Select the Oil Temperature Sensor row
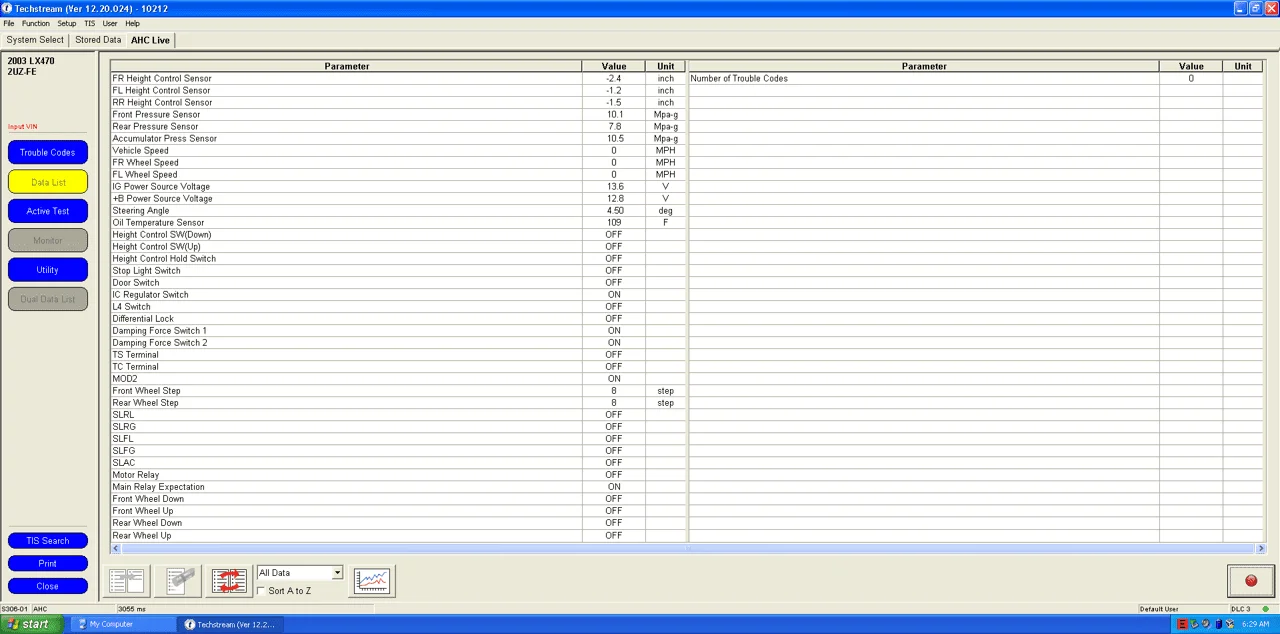 (x=398, y=222)
